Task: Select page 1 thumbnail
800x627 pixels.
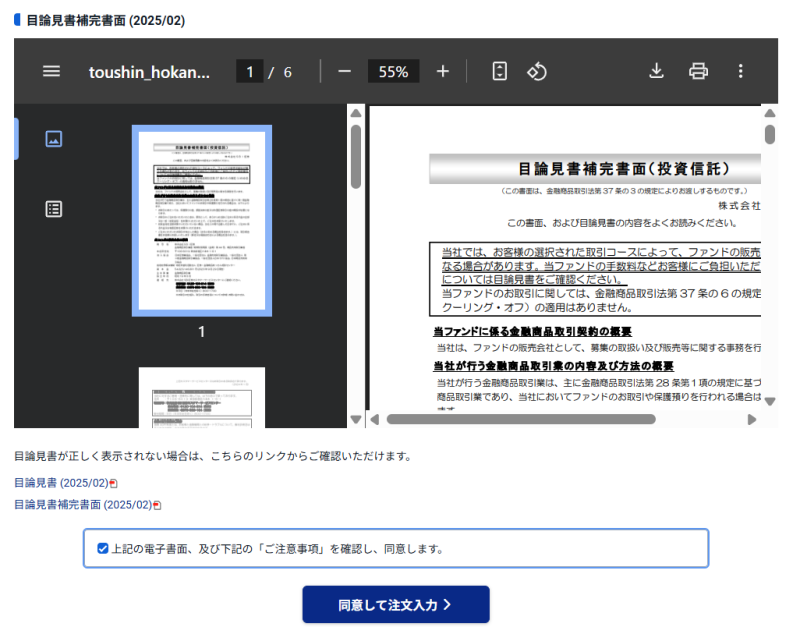Action: click(202, 221)
